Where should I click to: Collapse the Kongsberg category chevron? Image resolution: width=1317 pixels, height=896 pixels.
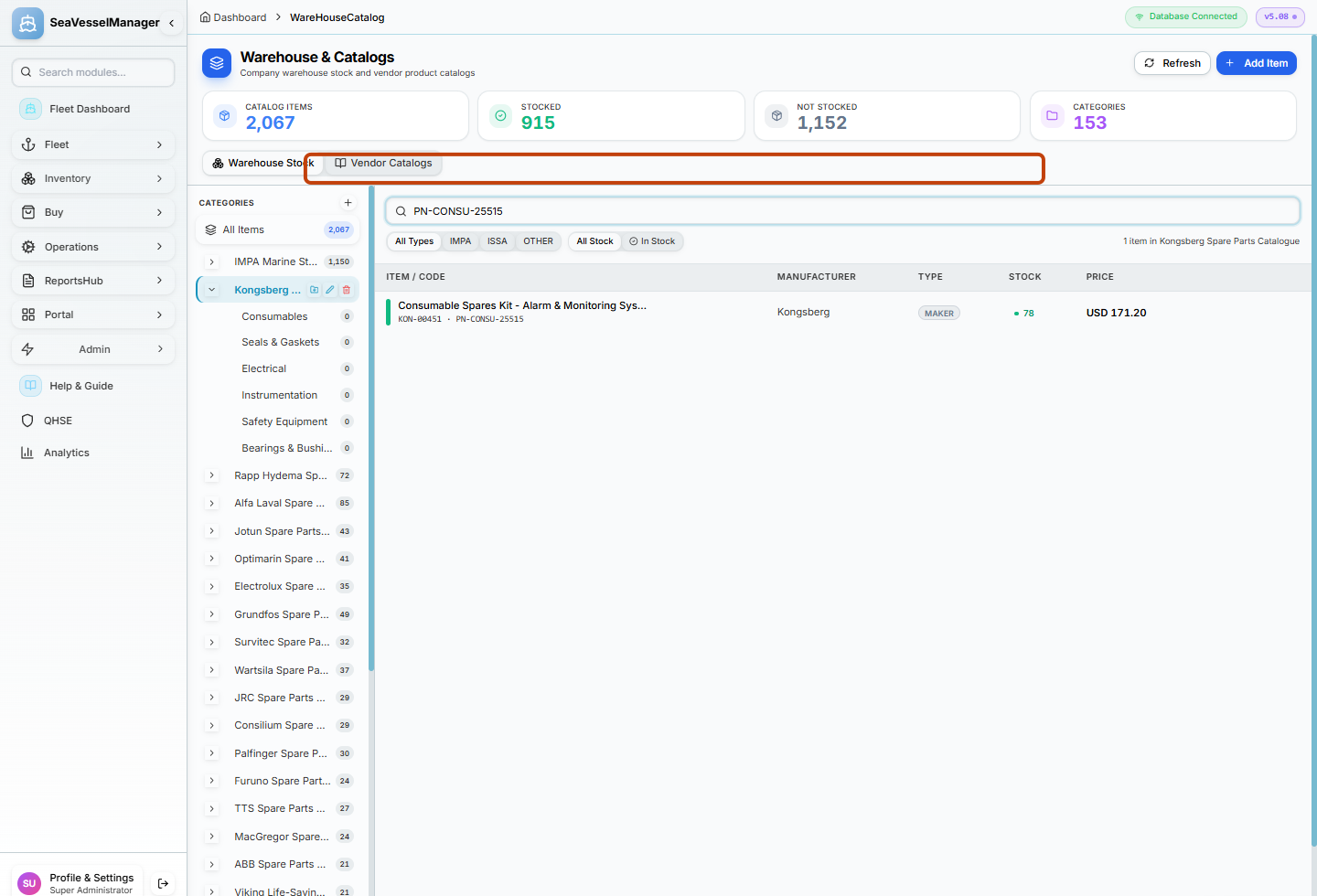[212, 290]
